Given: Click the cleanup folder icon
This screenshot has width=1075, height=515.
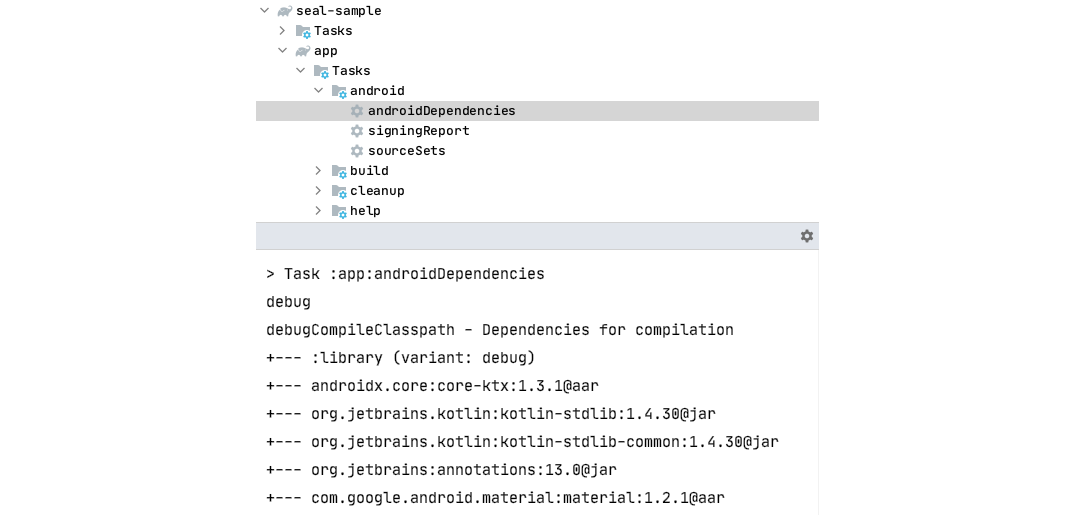Looking at the screenshot, I should pos(339,191).
